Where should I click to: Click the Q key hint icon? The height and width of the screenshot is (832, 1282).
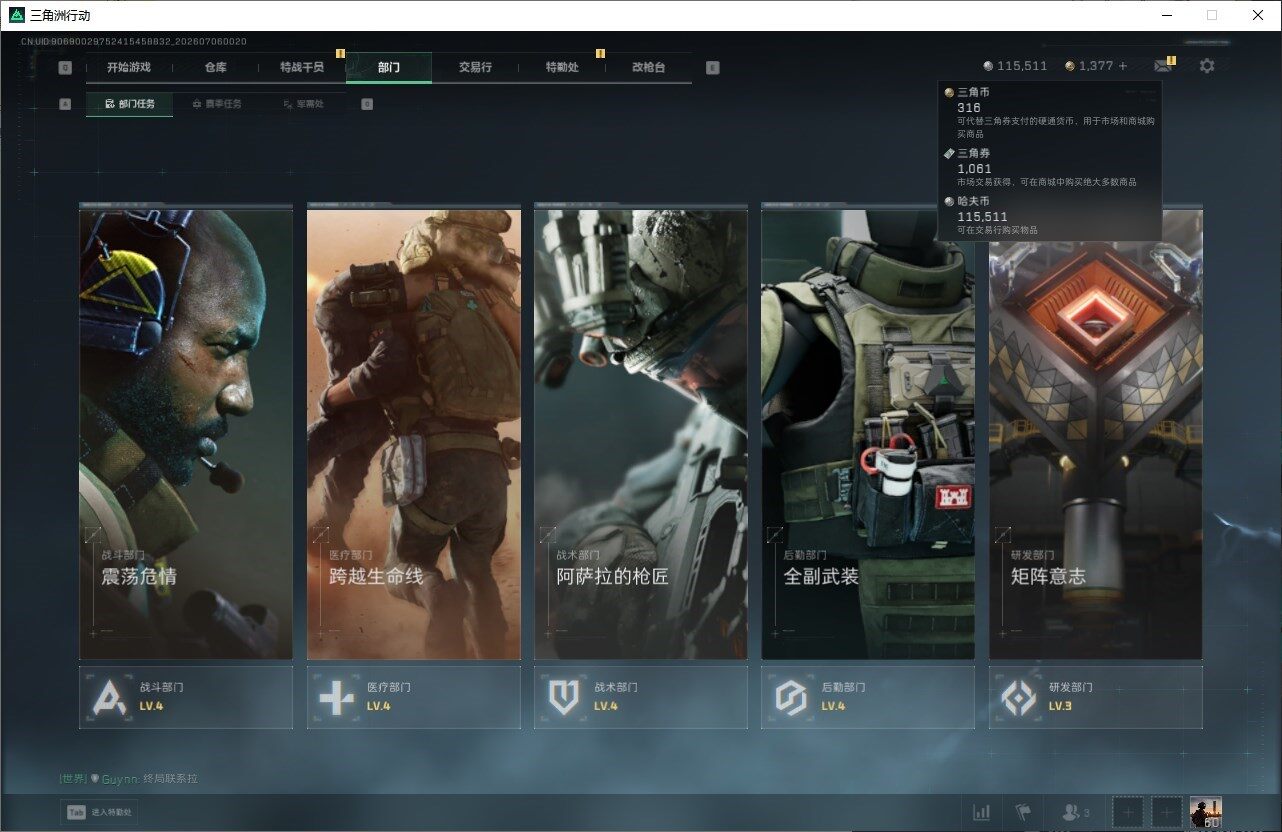coord(65,68)
